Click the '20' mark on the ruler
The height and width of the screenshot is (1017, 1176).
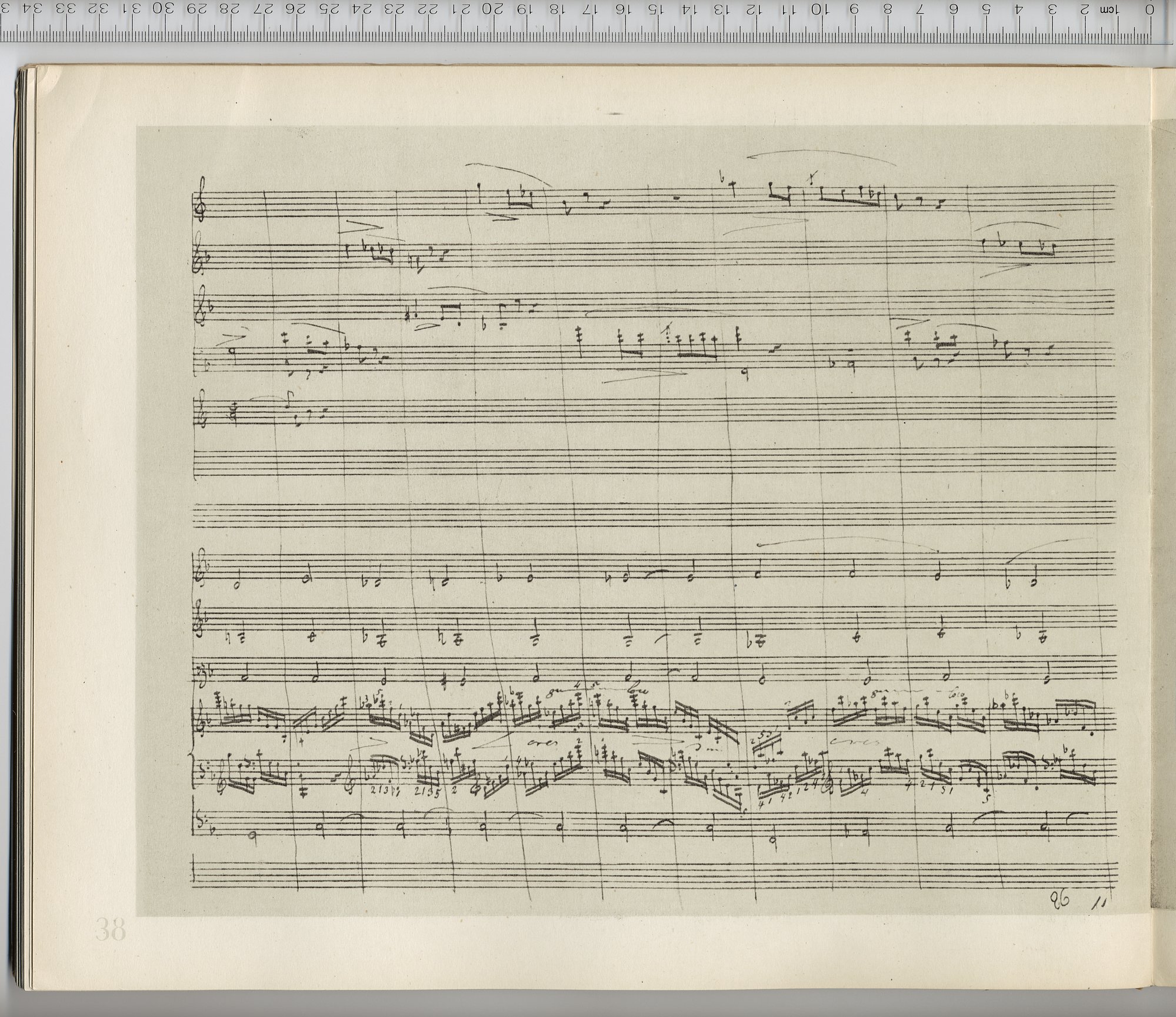coord(492,9)
